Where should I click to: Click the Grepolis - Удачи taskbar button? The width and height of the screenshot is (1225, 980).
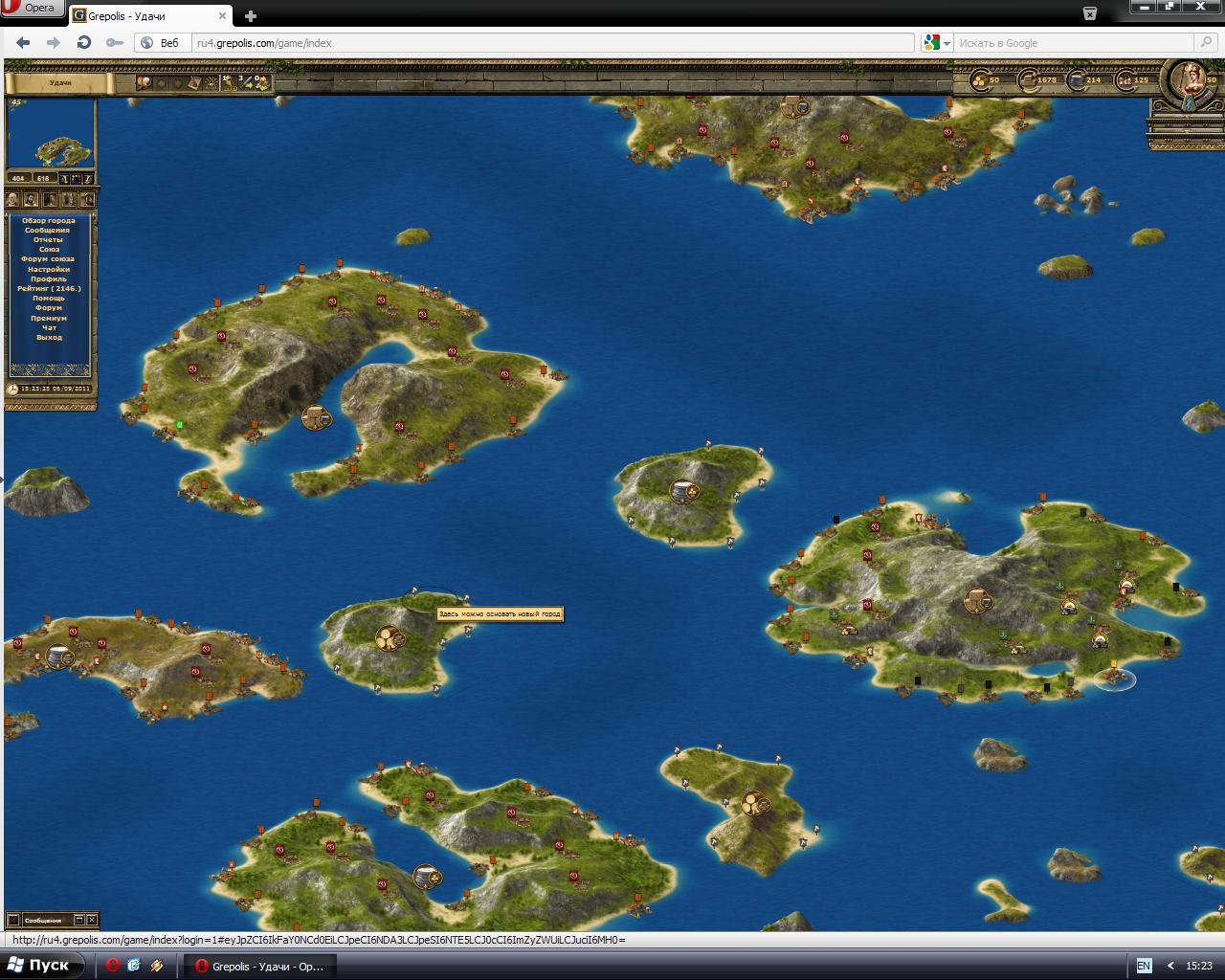pos(258,966)
